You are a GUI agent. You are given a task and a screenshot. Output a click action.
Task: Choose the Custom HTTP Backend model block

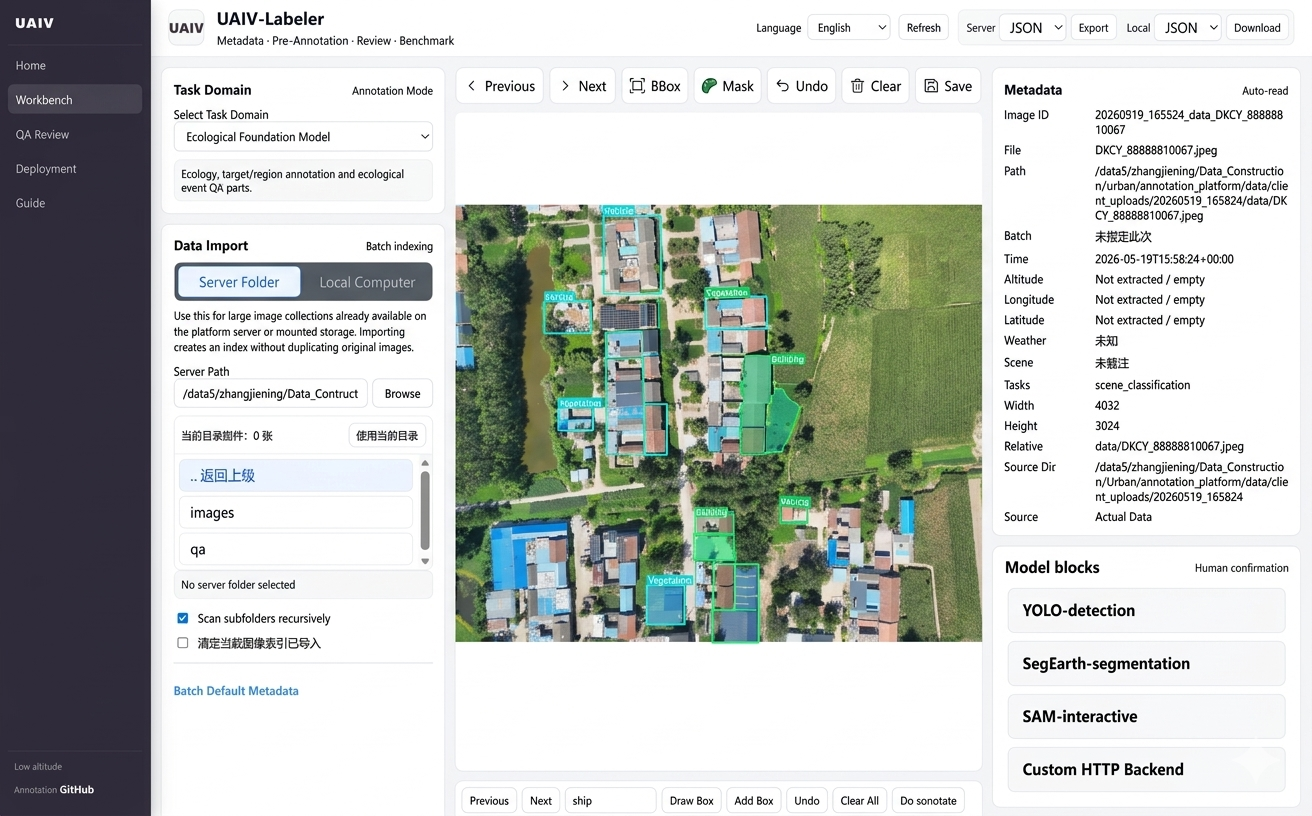1146,769
